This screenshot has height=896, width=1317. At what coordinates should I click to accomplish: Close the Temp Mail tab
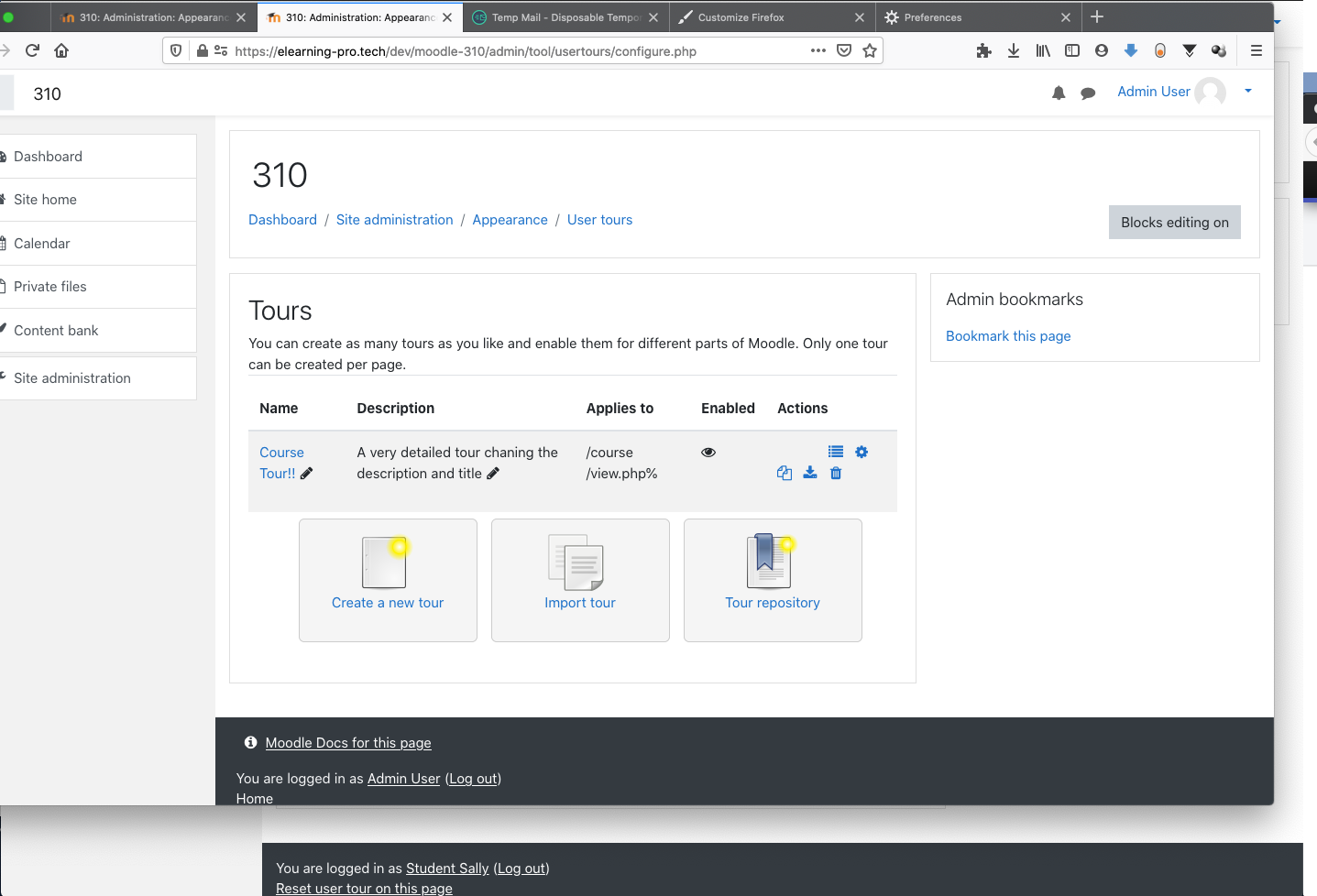653,17
